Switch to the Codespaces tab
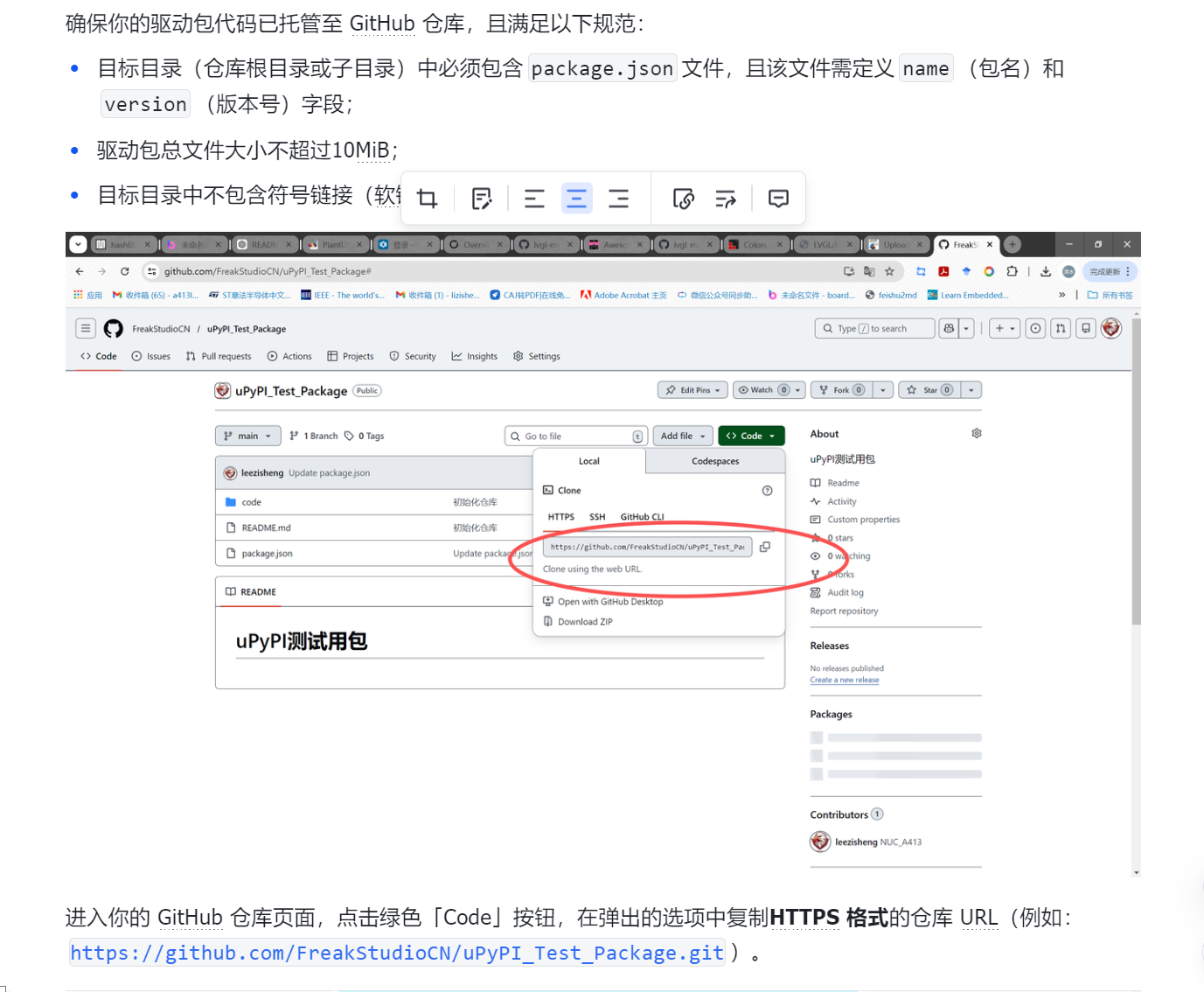The width and height of the screenshot is (1204, 992). tap(715, 461)
